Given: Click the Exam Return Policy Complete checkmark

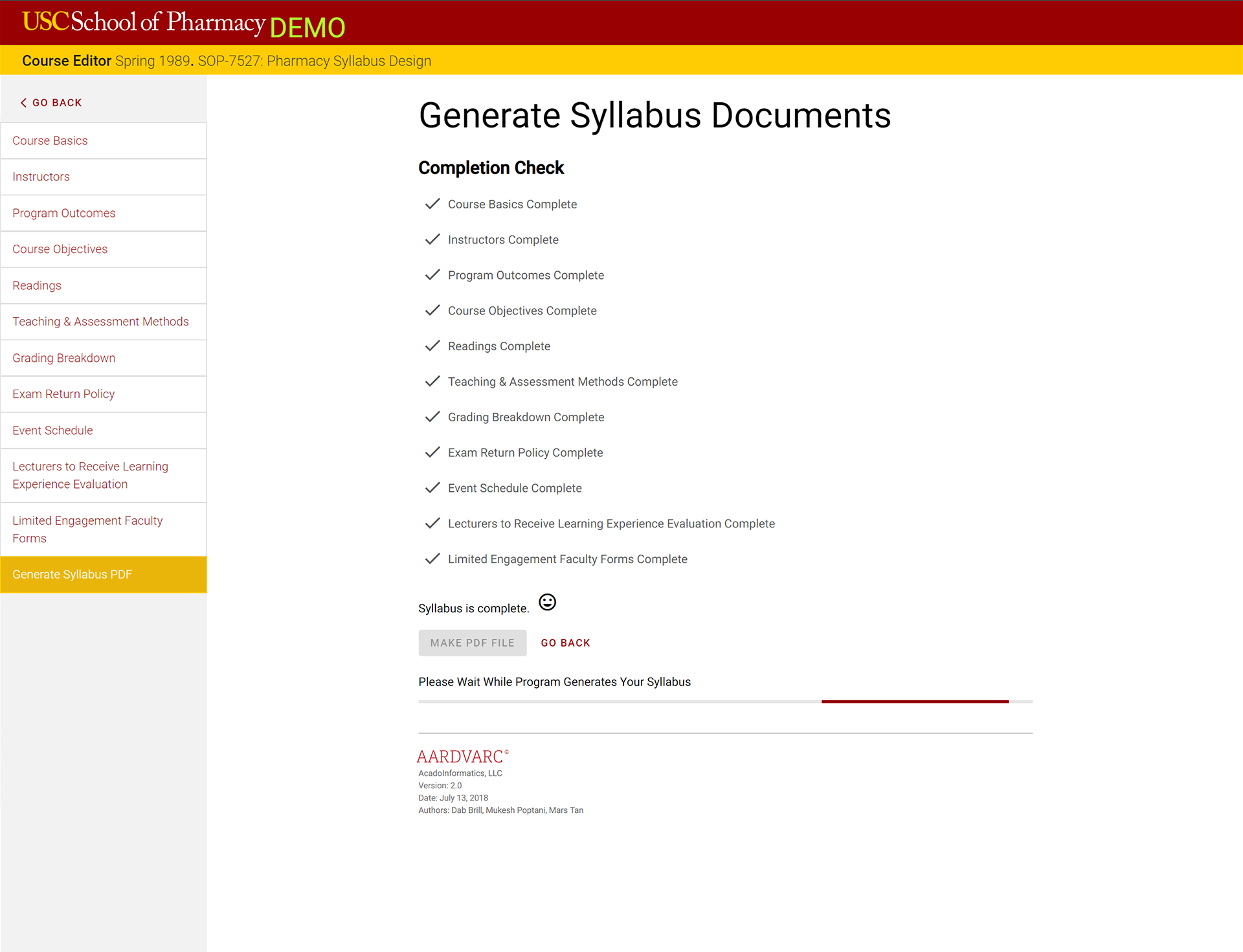Looking at the screenshot, I should click(432, 452).
